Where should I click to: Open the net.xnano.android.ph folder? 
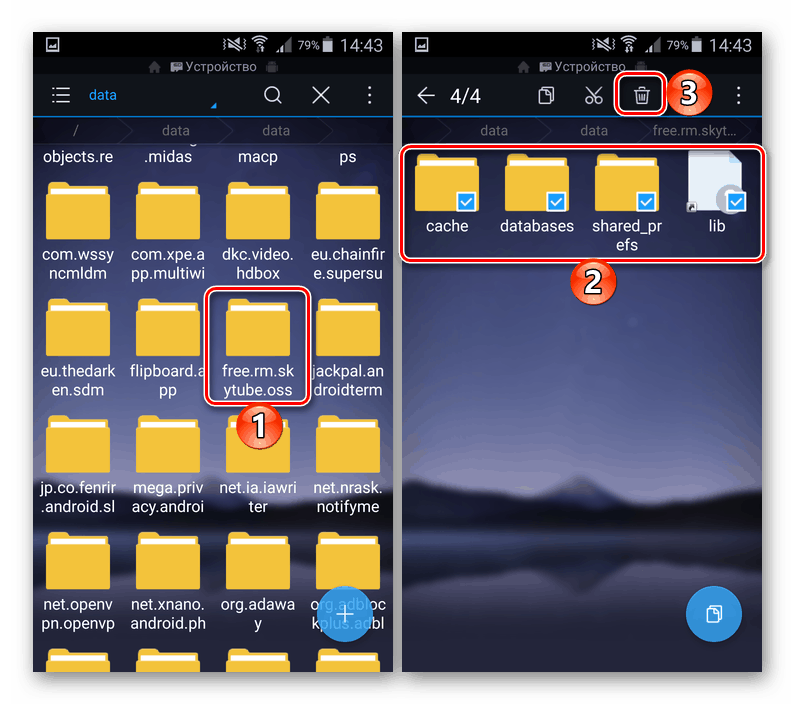click(x=168, y=581)
